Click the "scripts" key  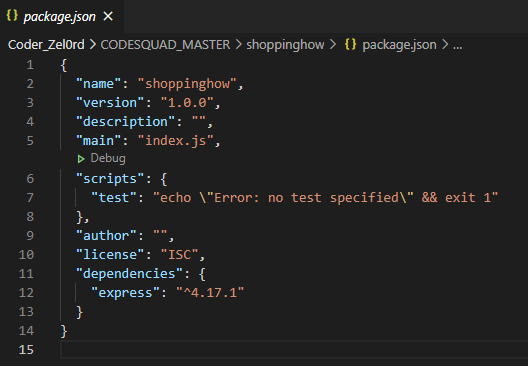click(110, 178)
